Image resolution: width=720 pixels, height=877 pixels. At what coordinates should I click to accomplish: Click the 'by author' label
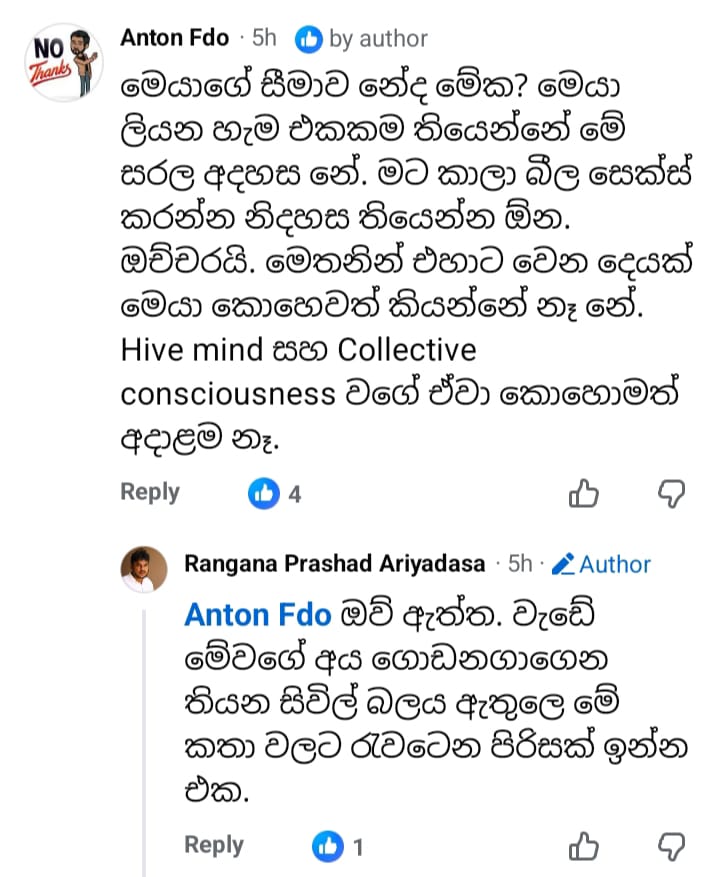click(378, 39)
